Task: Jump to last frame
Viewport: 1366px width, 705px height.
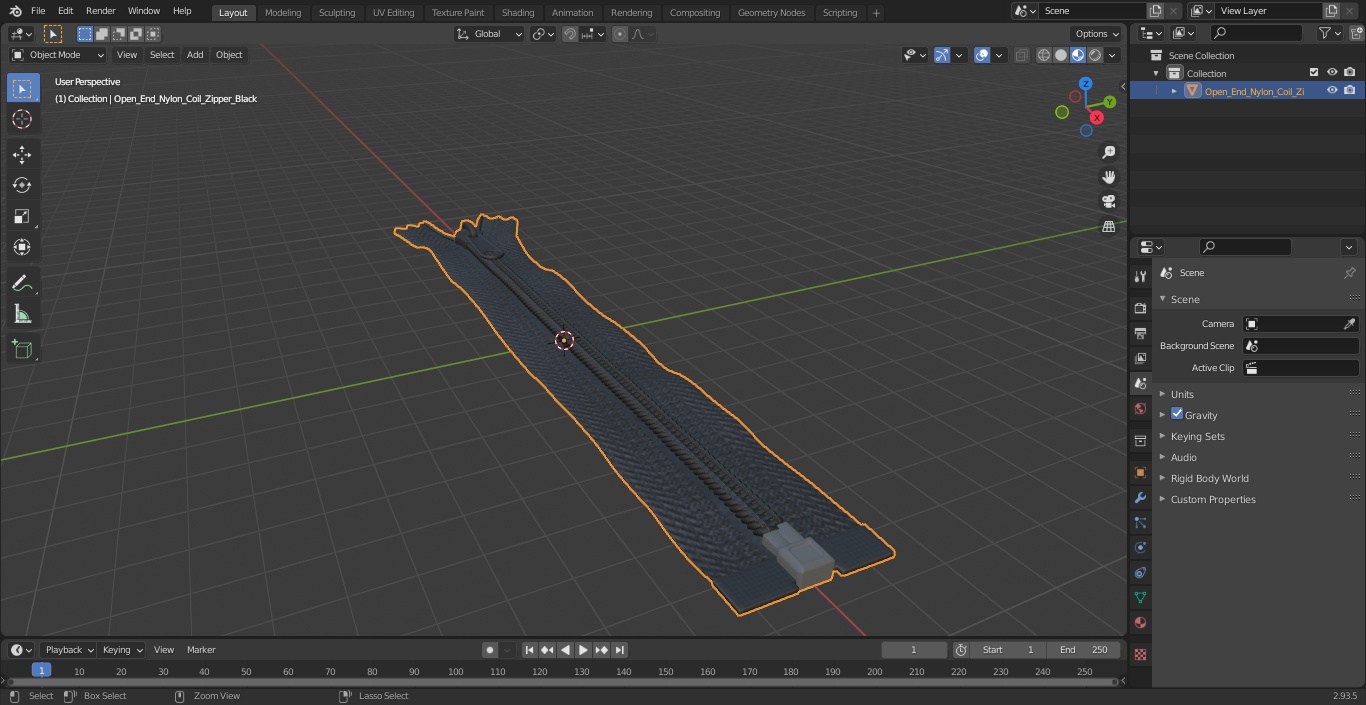Action: [620, 650]
